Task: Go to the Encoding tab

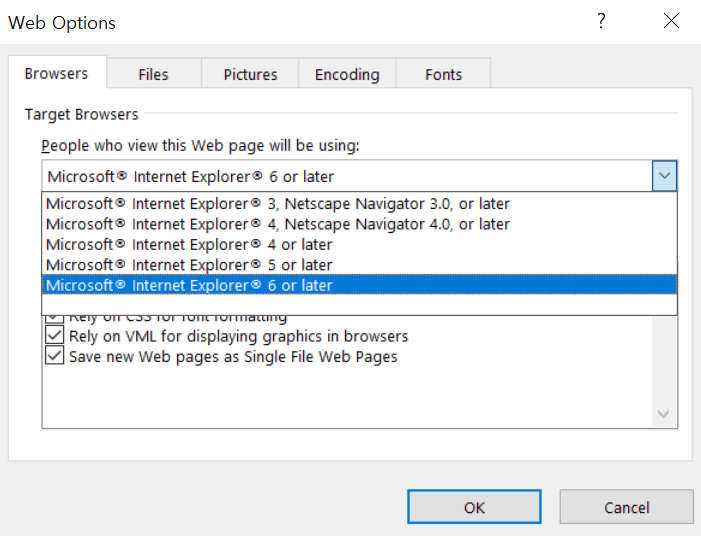Action: [x=347, y=74]
